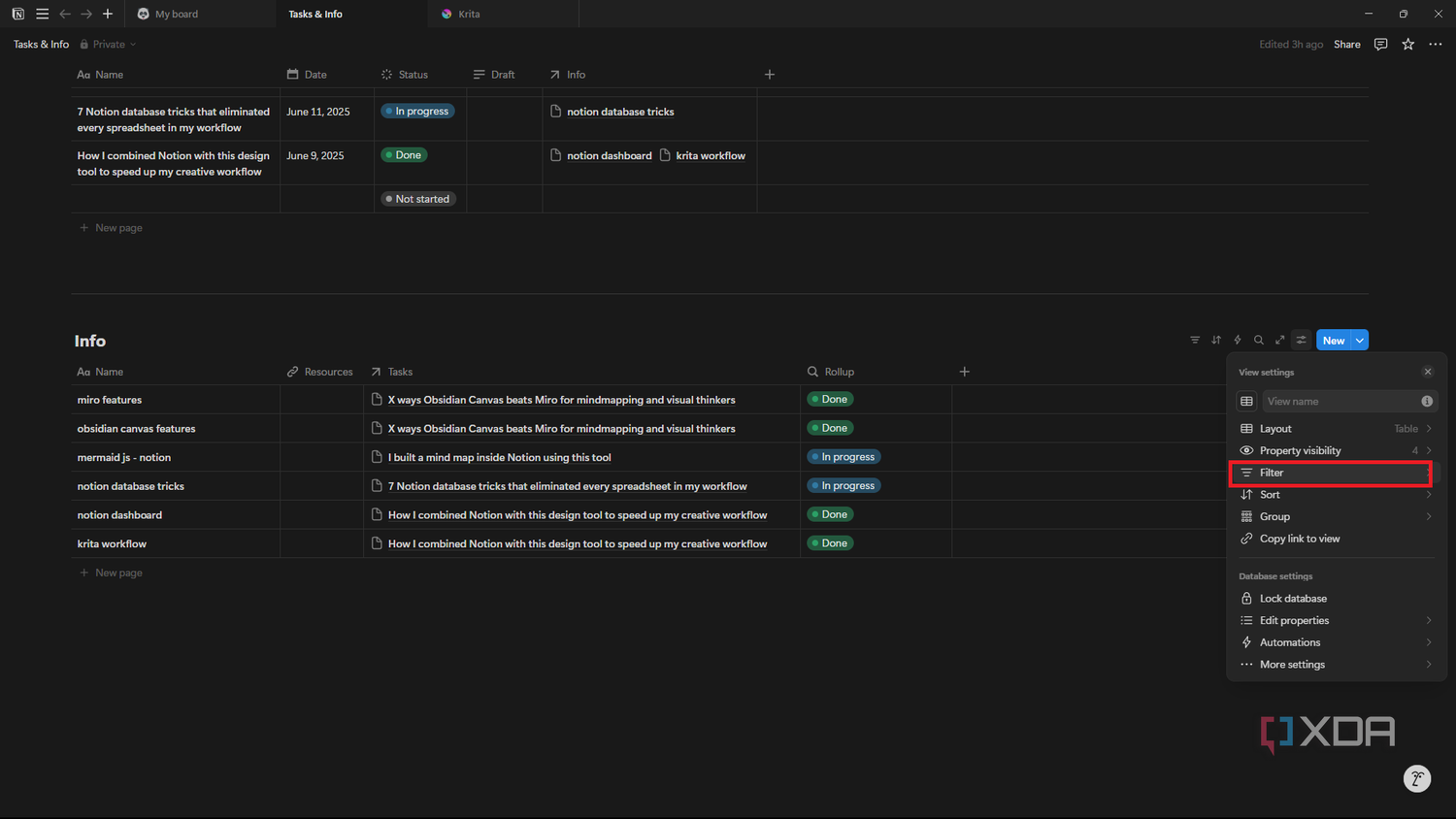1456x819 pixels.
Task: Open More settings entry
Action: [1337, 665]
